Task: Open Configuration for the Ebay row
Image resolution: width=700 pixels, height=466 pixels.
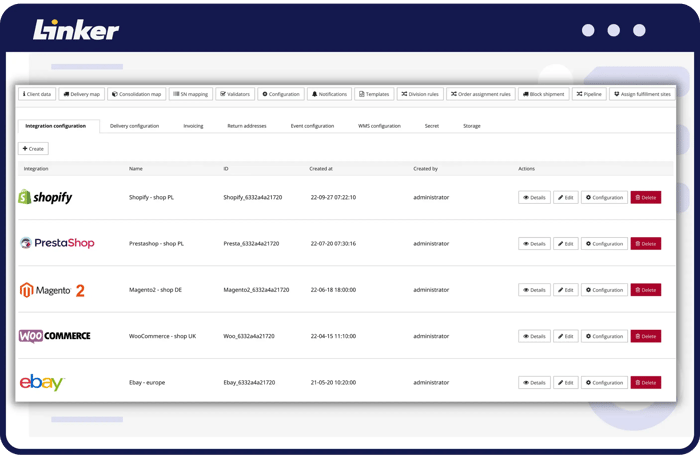Action: coord(604,383)
